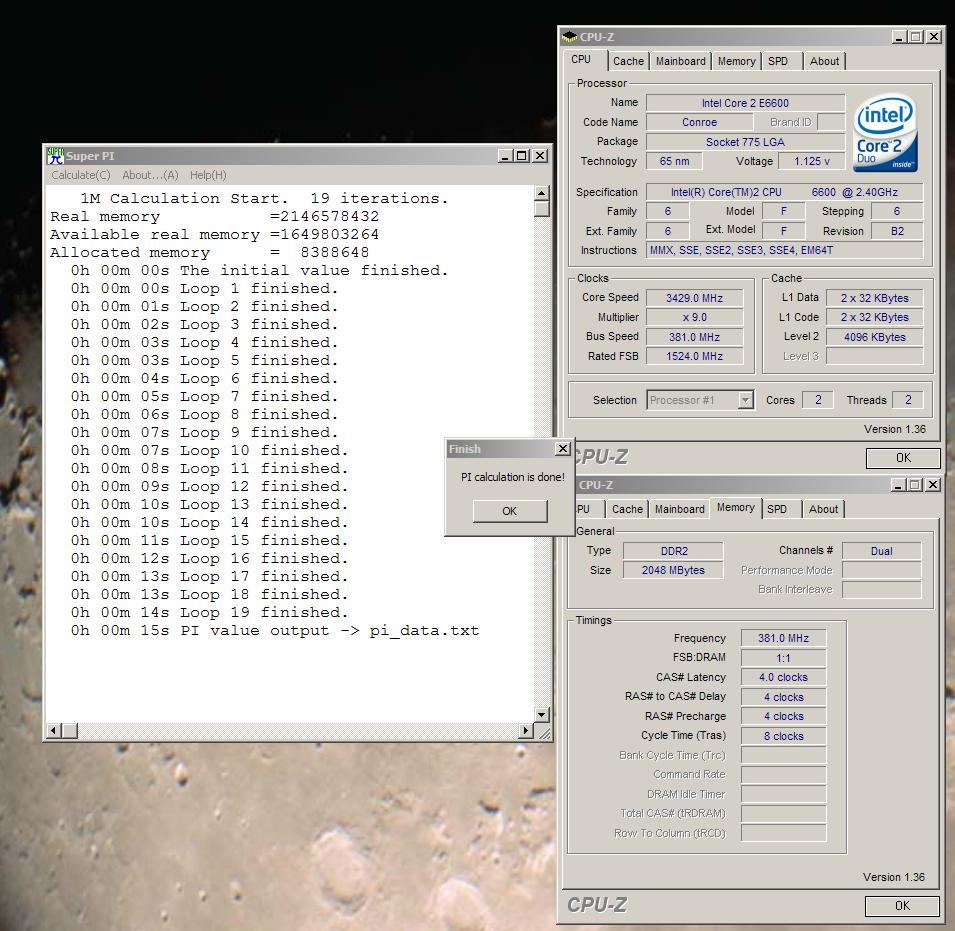Viewport: 955px width, 931px height.
Task: Close the Super PI window
Action: coord(540,156)
